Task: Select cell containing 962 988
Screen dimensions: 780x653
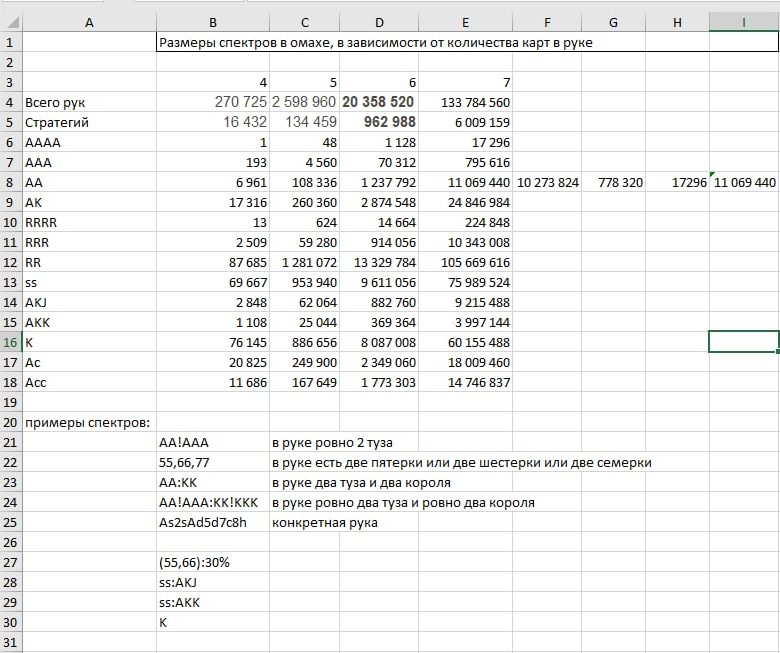Action: pos(378,122)
